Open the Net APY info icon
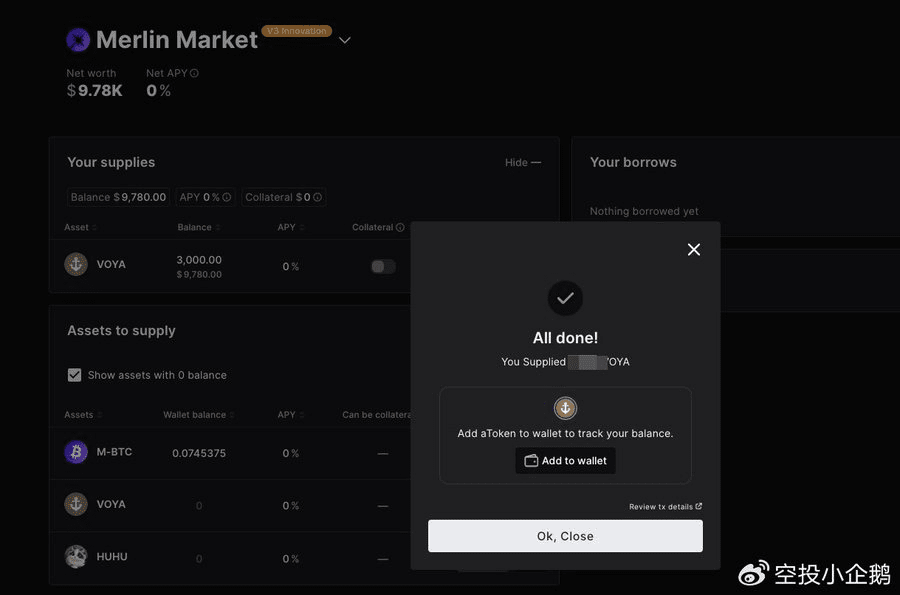This screenshot has height=595, width=900. (x=194, y=73)
